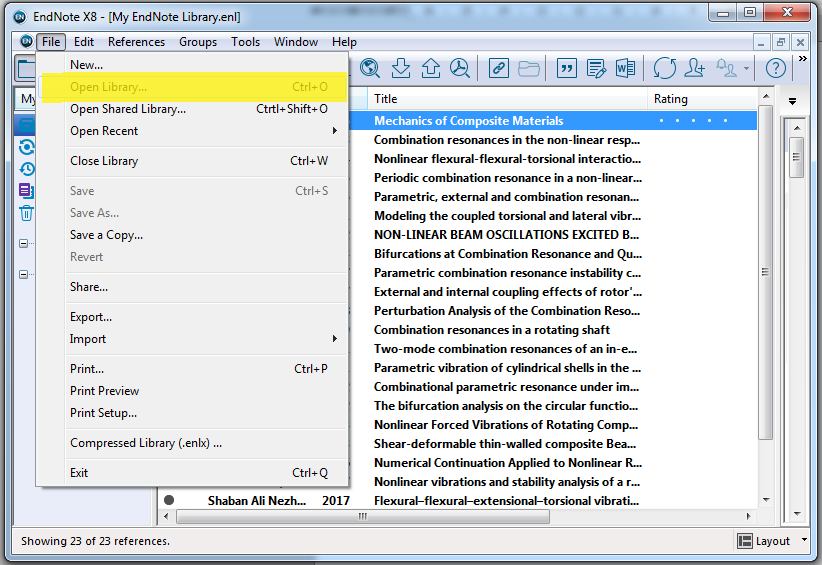The width and height of the screenshot is (822, 565).
Task: Sort by the Title column header
Action: [x=507, y=99]
